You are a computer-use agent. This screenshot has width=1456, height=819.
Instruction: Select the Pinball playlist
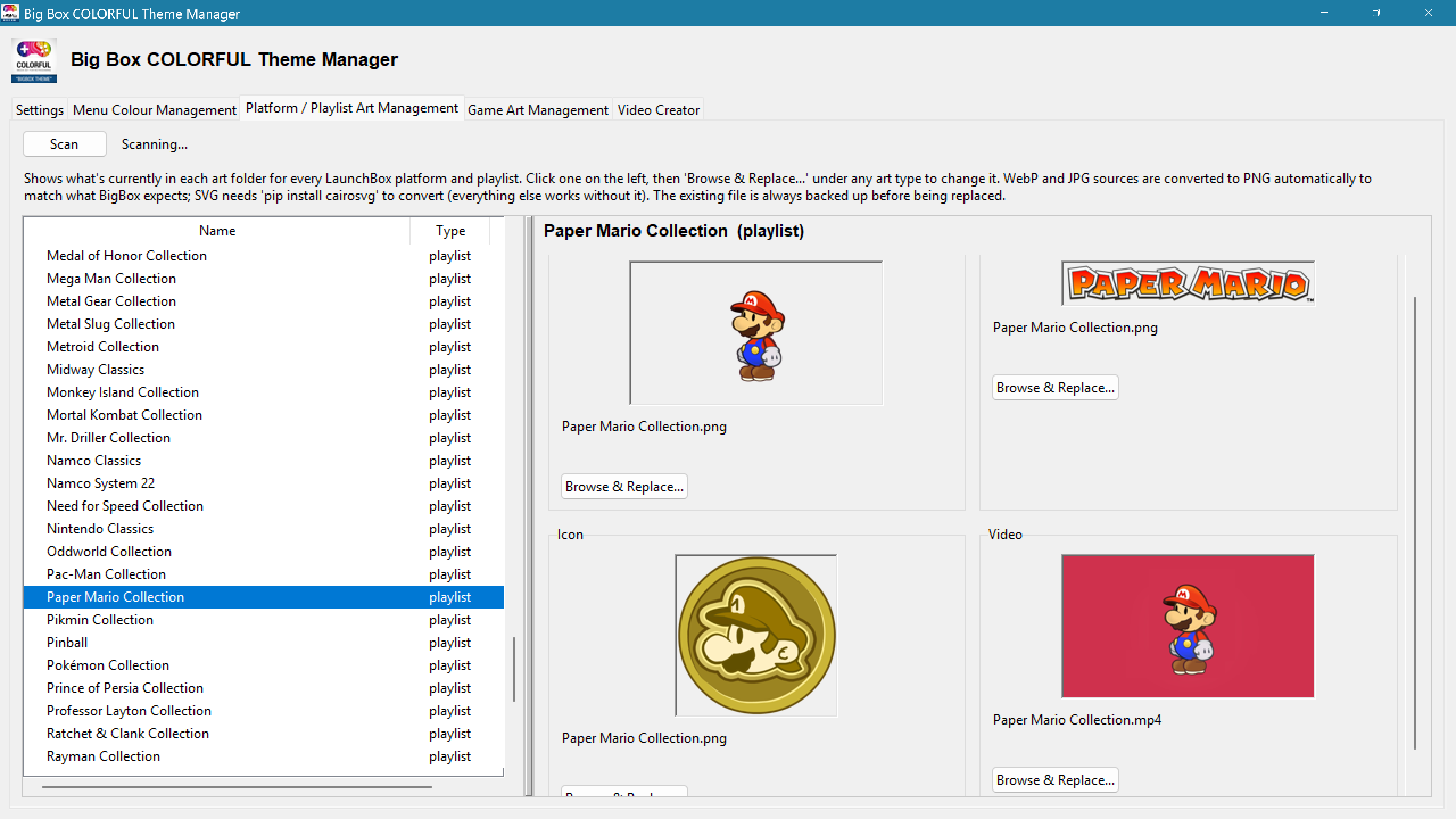click(x=264, y=643)
